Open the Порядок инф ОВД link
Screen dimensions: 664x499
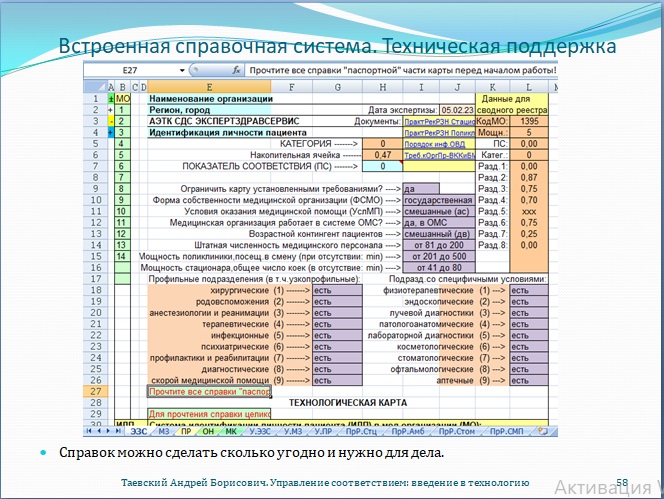point(434,144)
